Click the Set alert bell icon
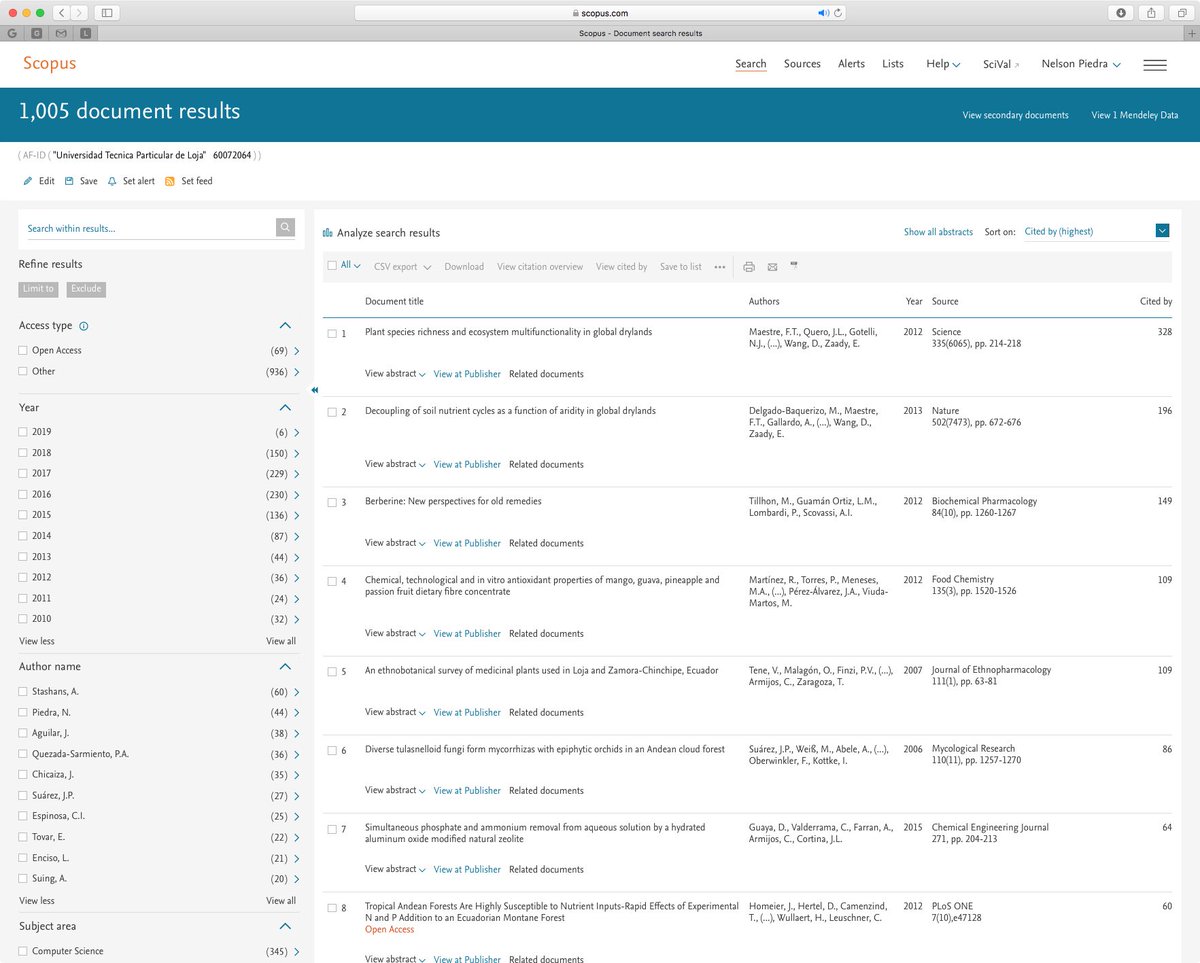This screenshot has width=1200, height=963. pyautogui.click(x=112, y=181)
